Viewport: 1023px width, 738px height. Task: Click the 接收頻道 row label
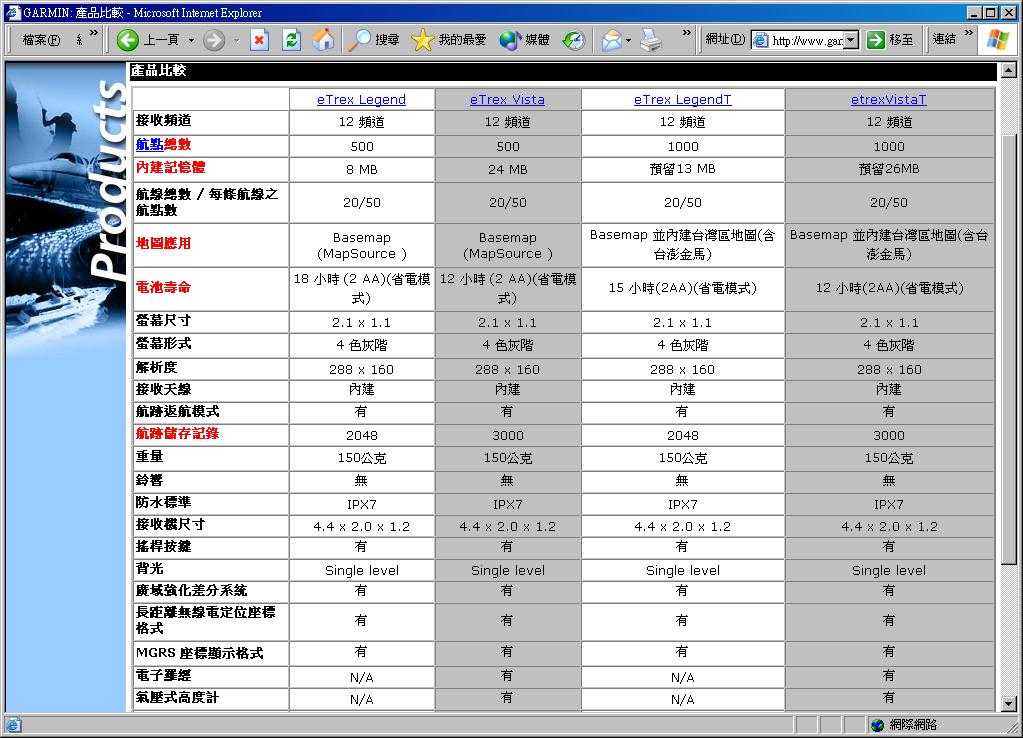[163, 119]
